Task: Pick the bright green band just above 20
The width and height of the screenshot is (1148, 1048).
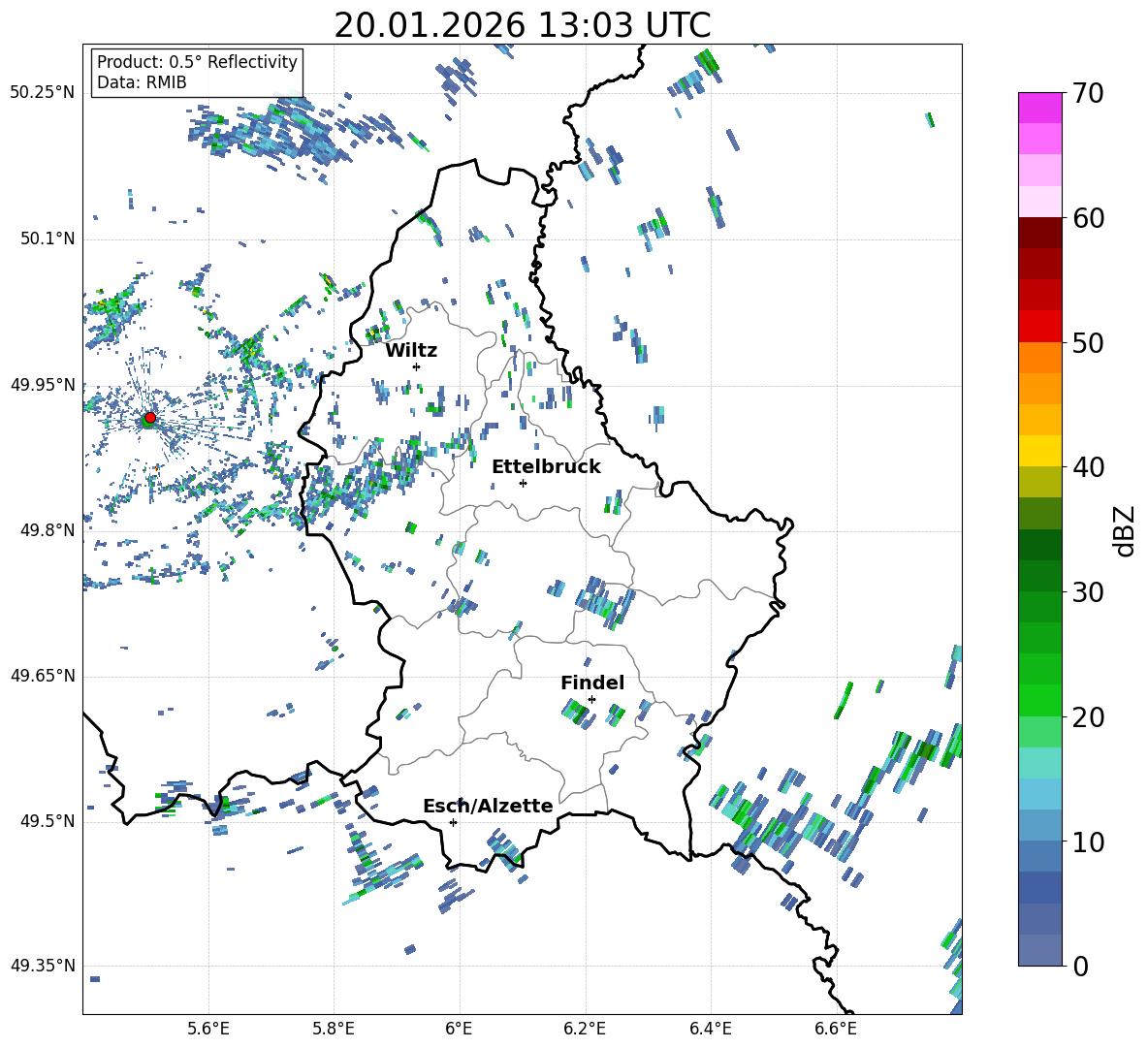Action: click(1040, 700)
